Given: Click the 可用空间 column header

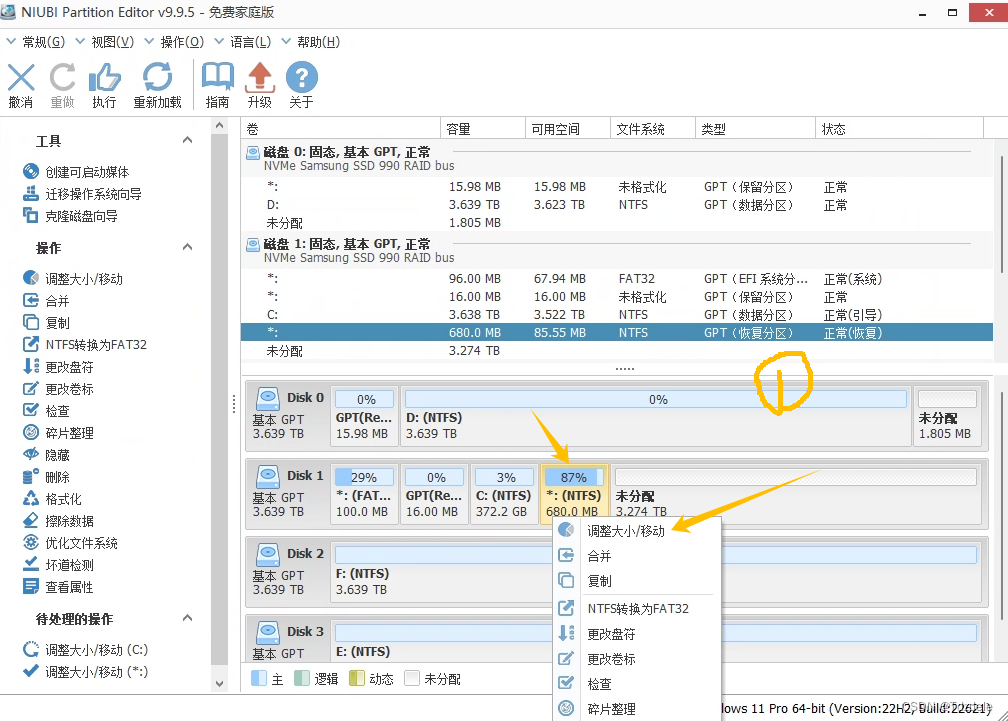Looking at the screenshot, I should (568, 129).
